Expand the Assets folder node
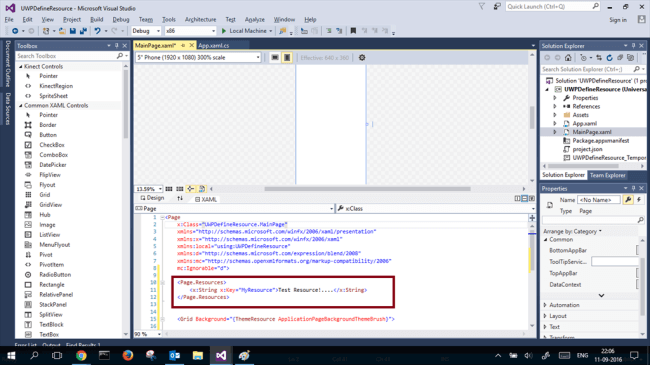The image size is (650, 365). [555, 115]
